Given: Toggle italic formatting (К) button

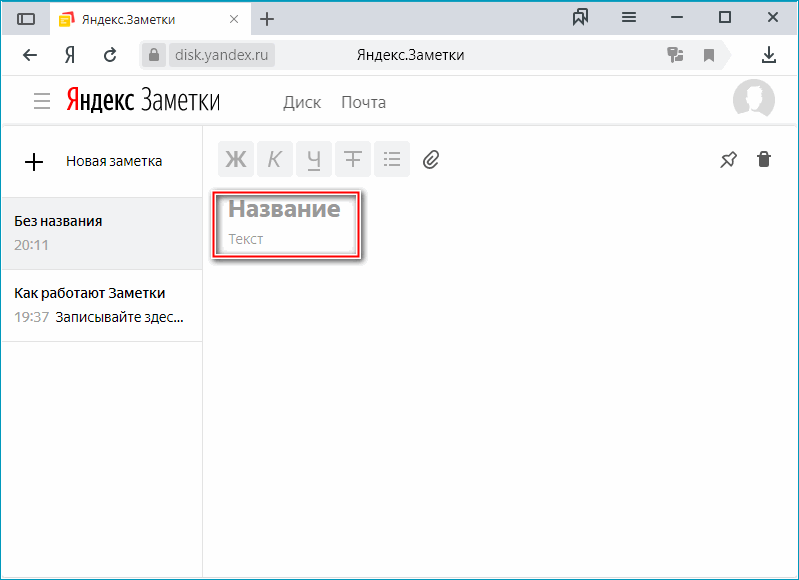Looking at the screenshot, I should tap(275, 159).
